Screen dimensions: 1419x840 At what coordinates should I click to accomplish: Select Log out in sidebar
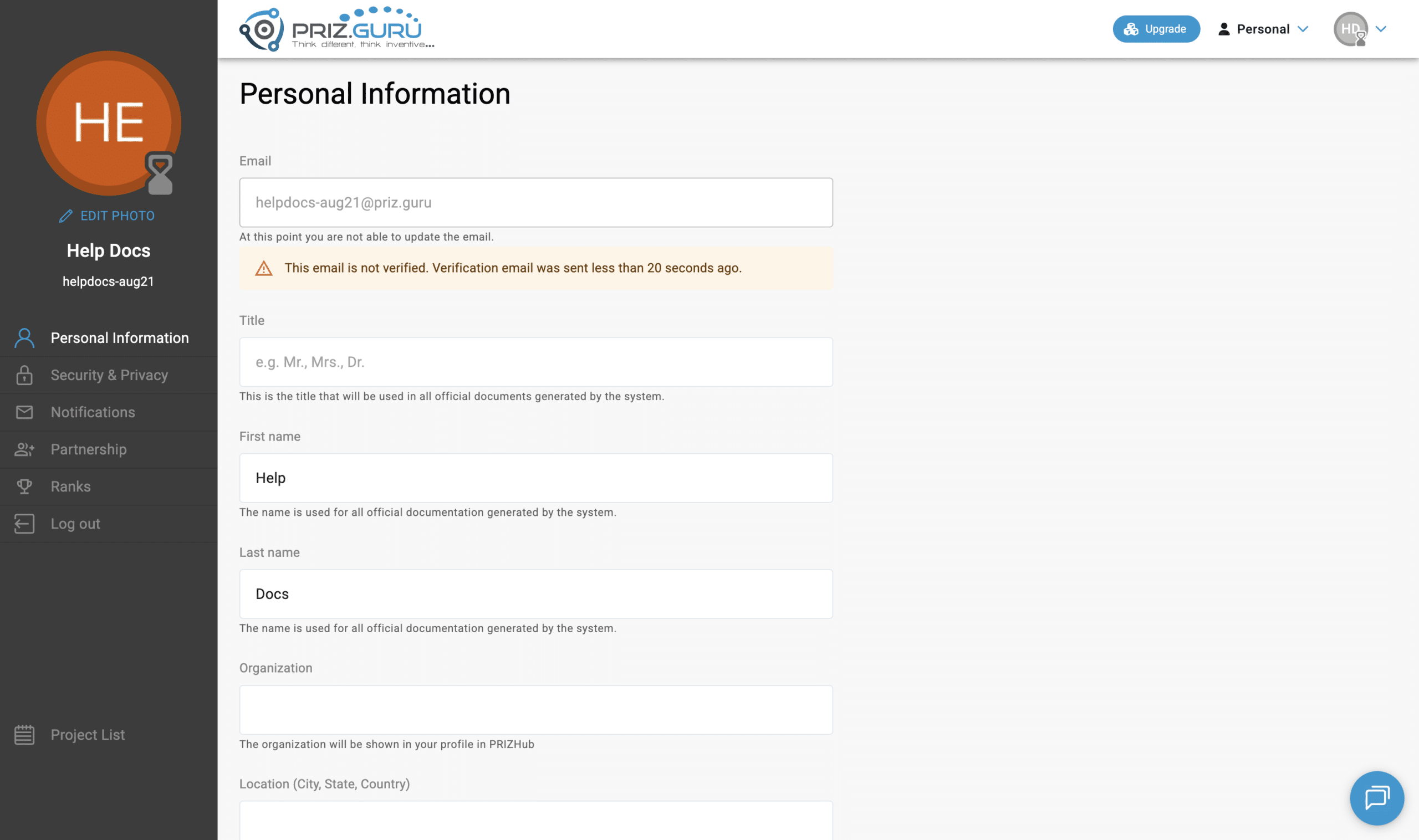pos(109,524)
